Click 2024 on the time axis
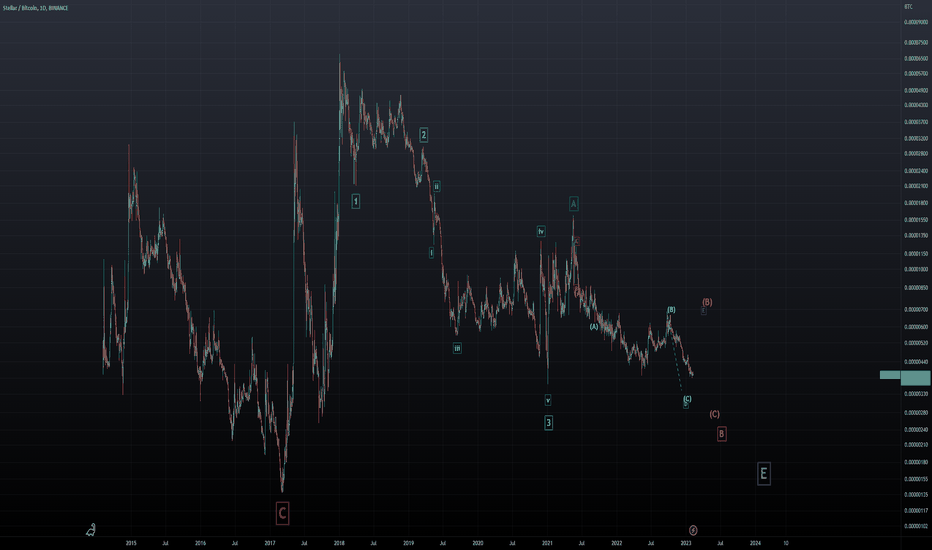The height and width of the screenshot is (550, 932). [x=755, y=543]
